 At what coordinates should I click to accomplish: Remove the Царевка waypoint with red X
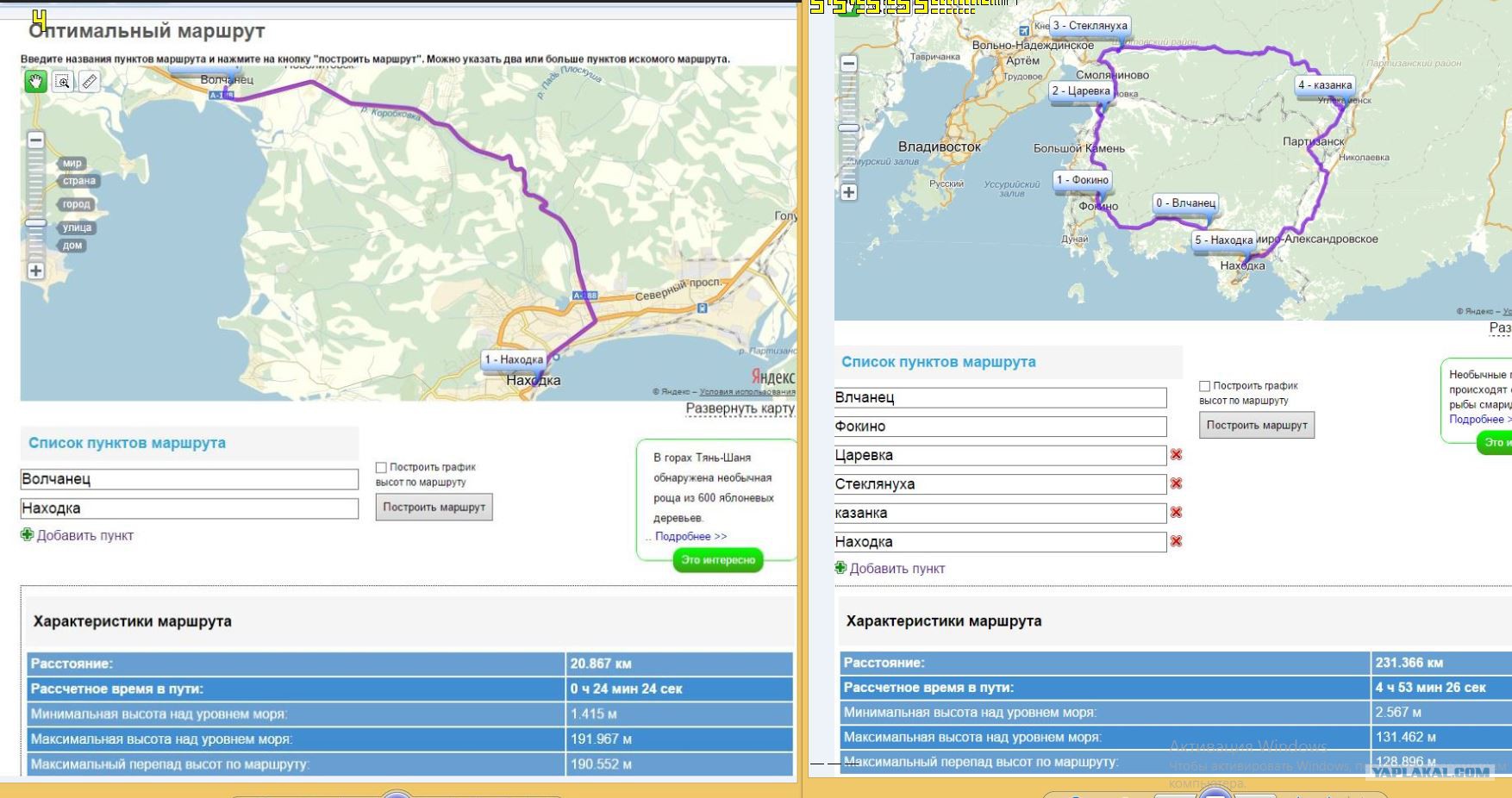1176,454
